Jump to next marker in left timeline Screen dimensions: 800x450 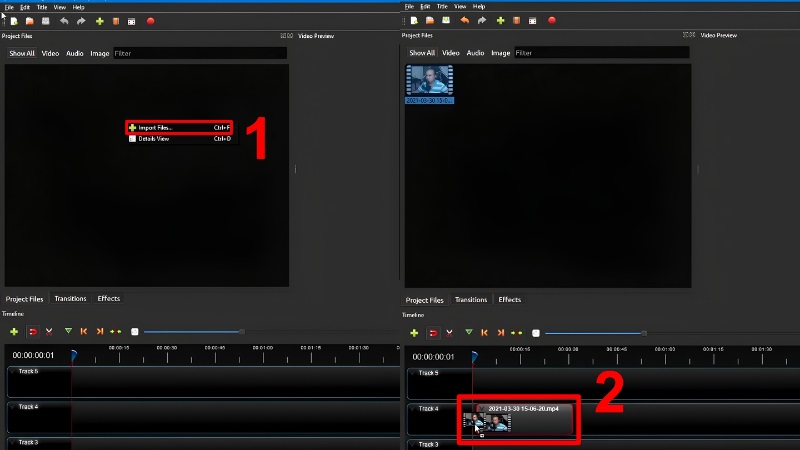pyautogui.click(x=100, y=332)
